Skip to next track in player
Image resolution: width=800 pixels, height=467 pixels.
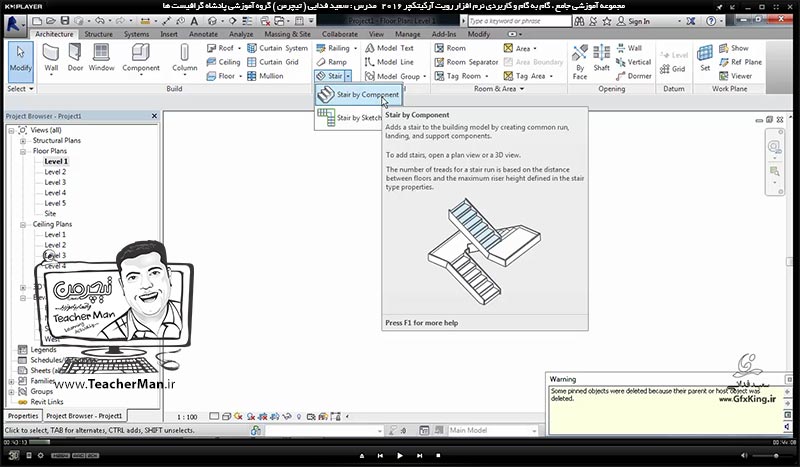tap(419, 455)
